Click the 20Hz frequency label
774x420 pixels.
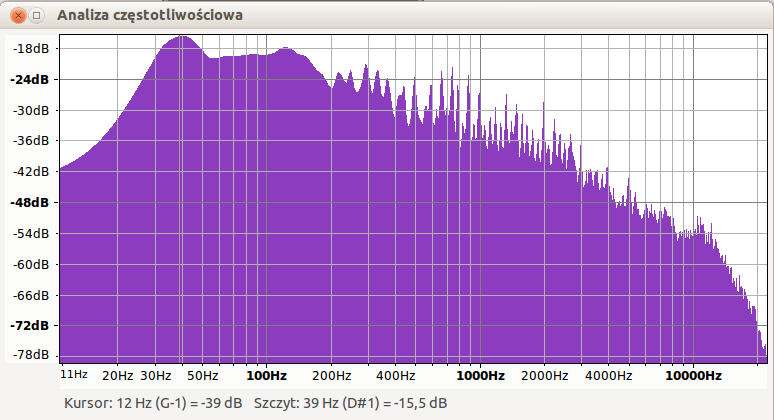pos(117,376)
